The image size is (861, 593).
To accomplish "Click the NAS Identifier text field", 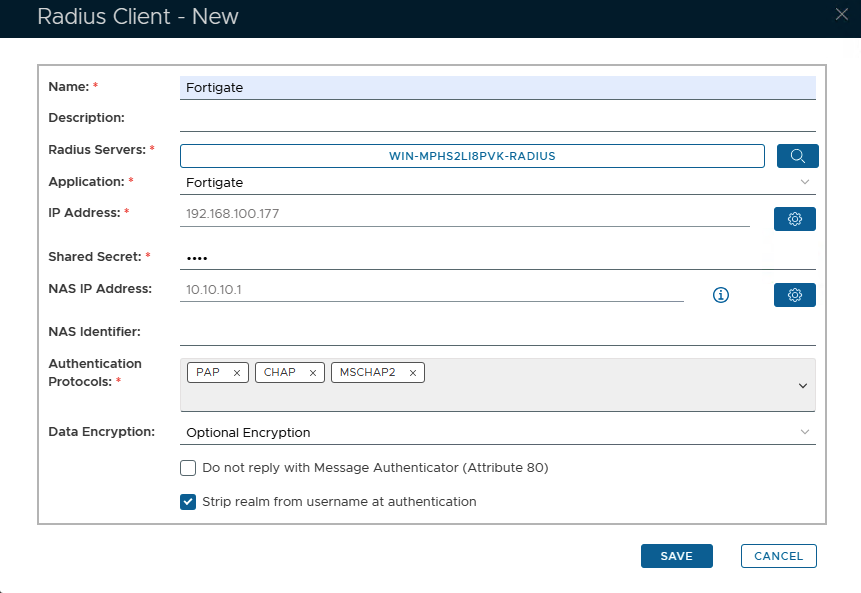I will coord(497,332).
